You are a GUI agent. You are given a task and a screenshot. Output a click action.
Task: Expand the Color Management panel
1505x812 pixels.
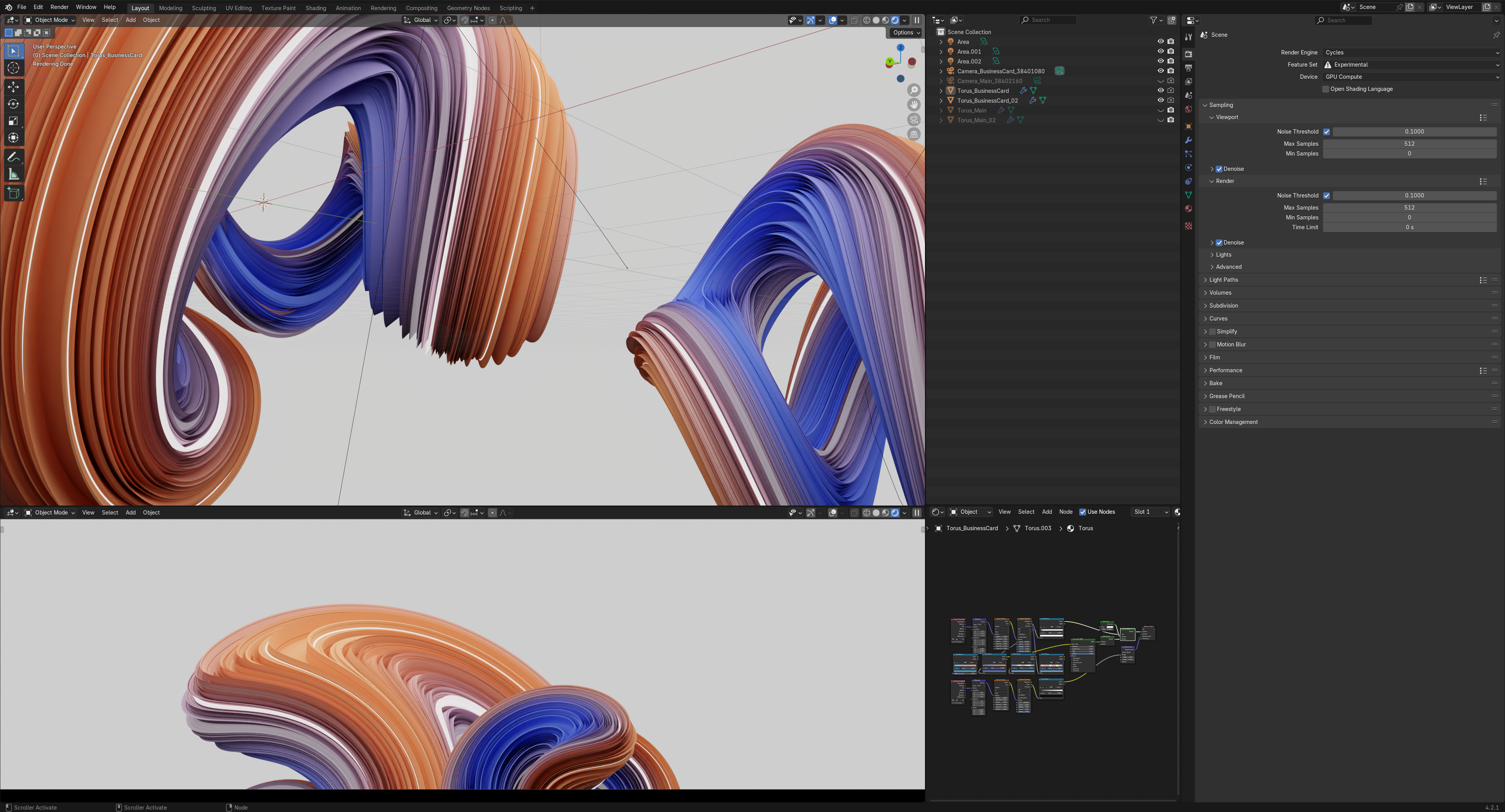coord(1233,422)
